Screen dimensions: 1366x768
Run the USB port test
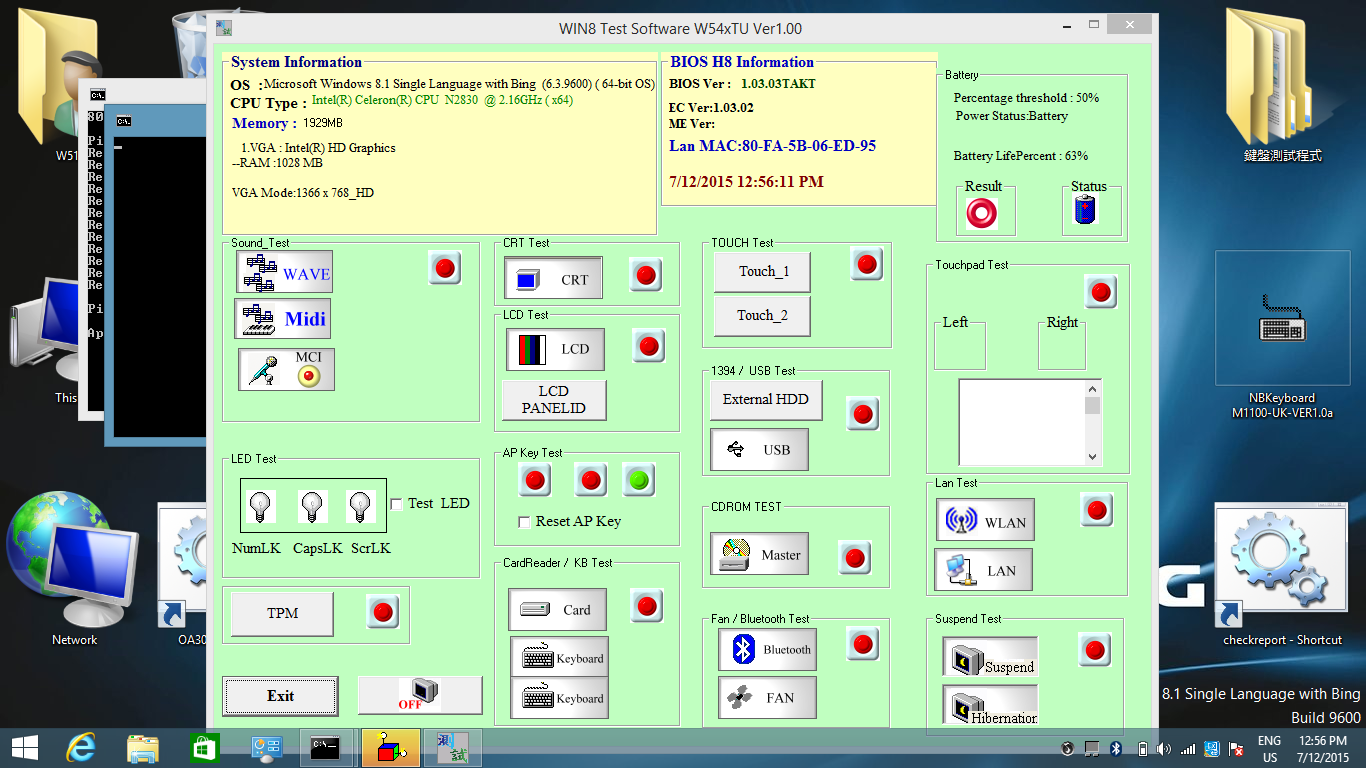[759, 450]
